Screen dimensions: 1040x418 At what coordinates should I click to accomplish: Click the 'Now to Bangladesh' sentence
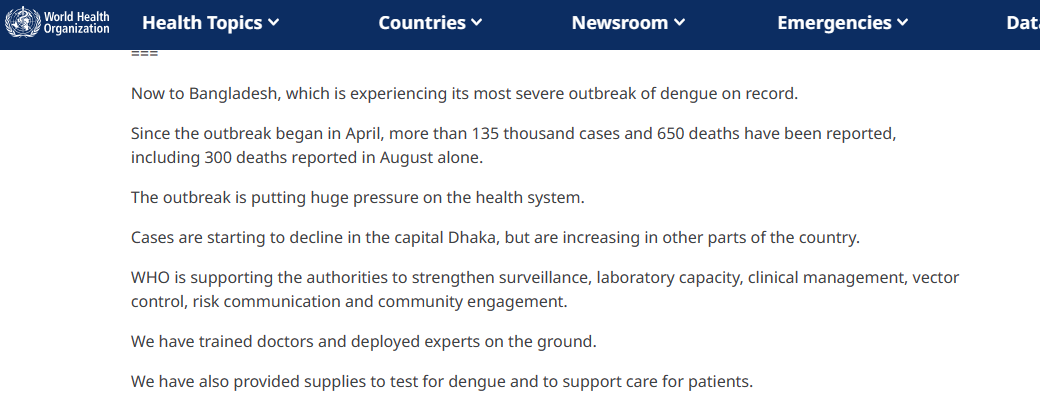point(464,94)
